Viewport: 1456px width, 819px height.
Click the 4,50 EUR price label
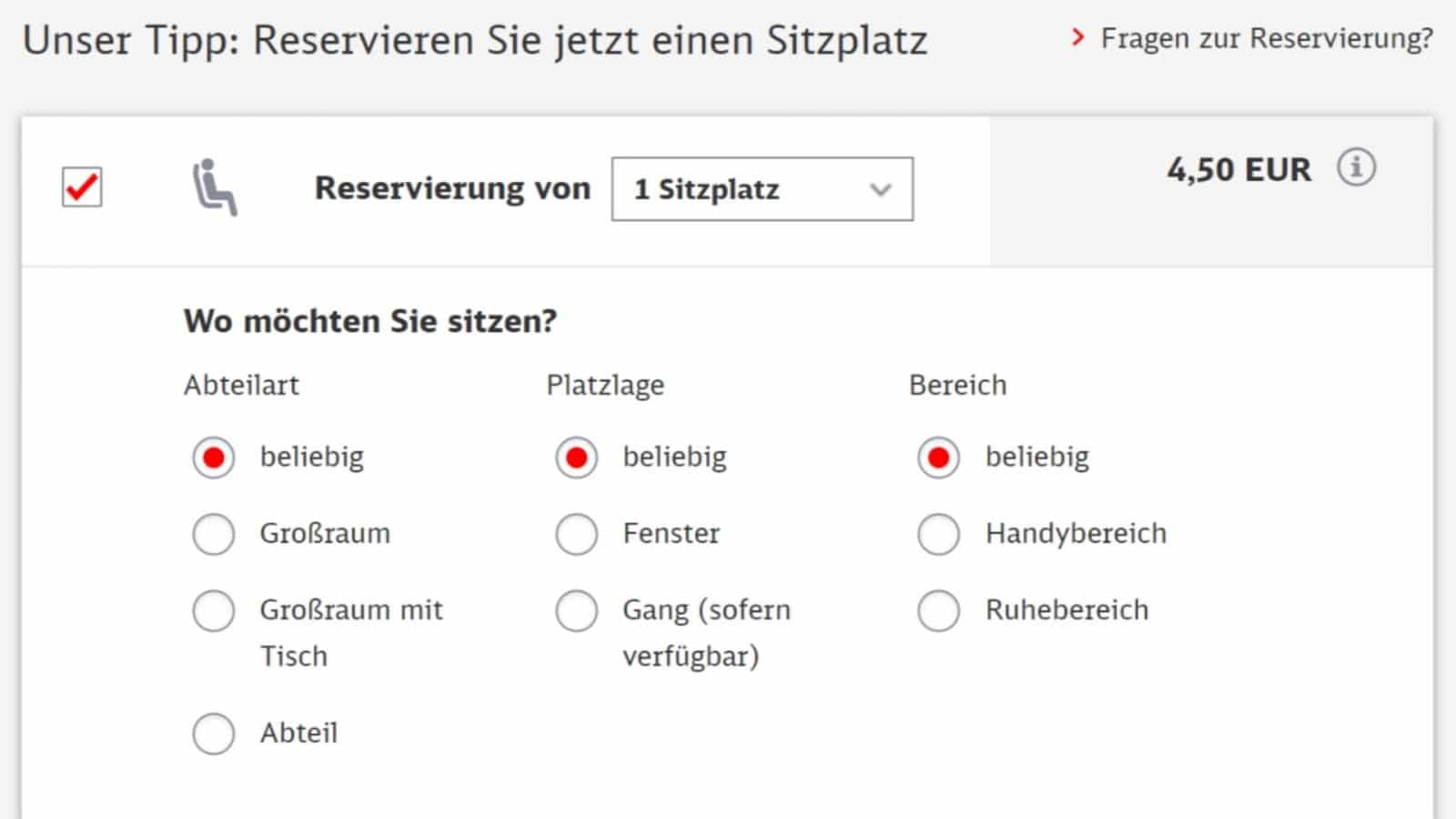[x=1239, y=167]
